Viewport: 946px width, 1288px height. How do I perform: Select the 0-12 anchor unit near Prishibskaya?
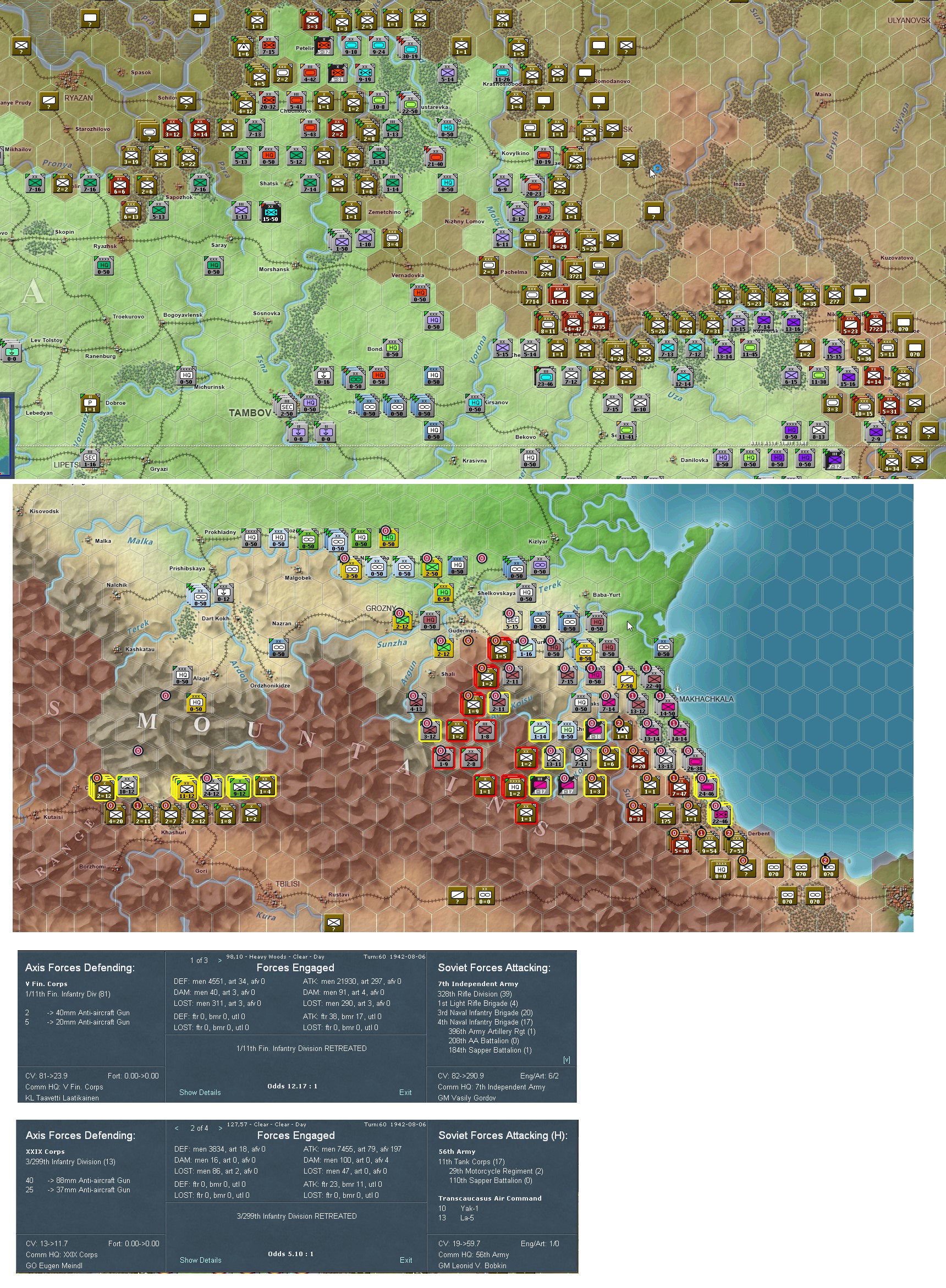(223, 593)
